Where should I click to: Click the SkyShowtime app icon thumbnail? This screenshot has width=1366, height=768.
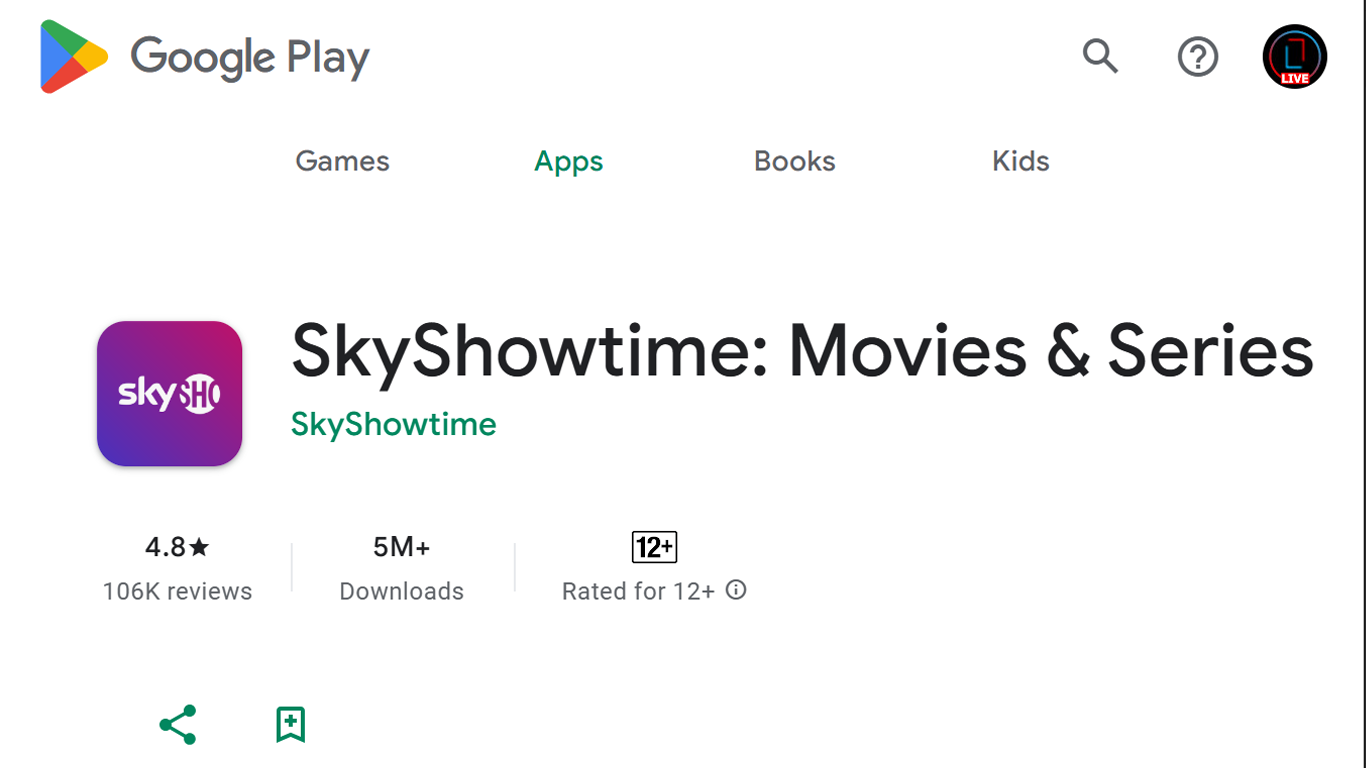click(170, 394)
